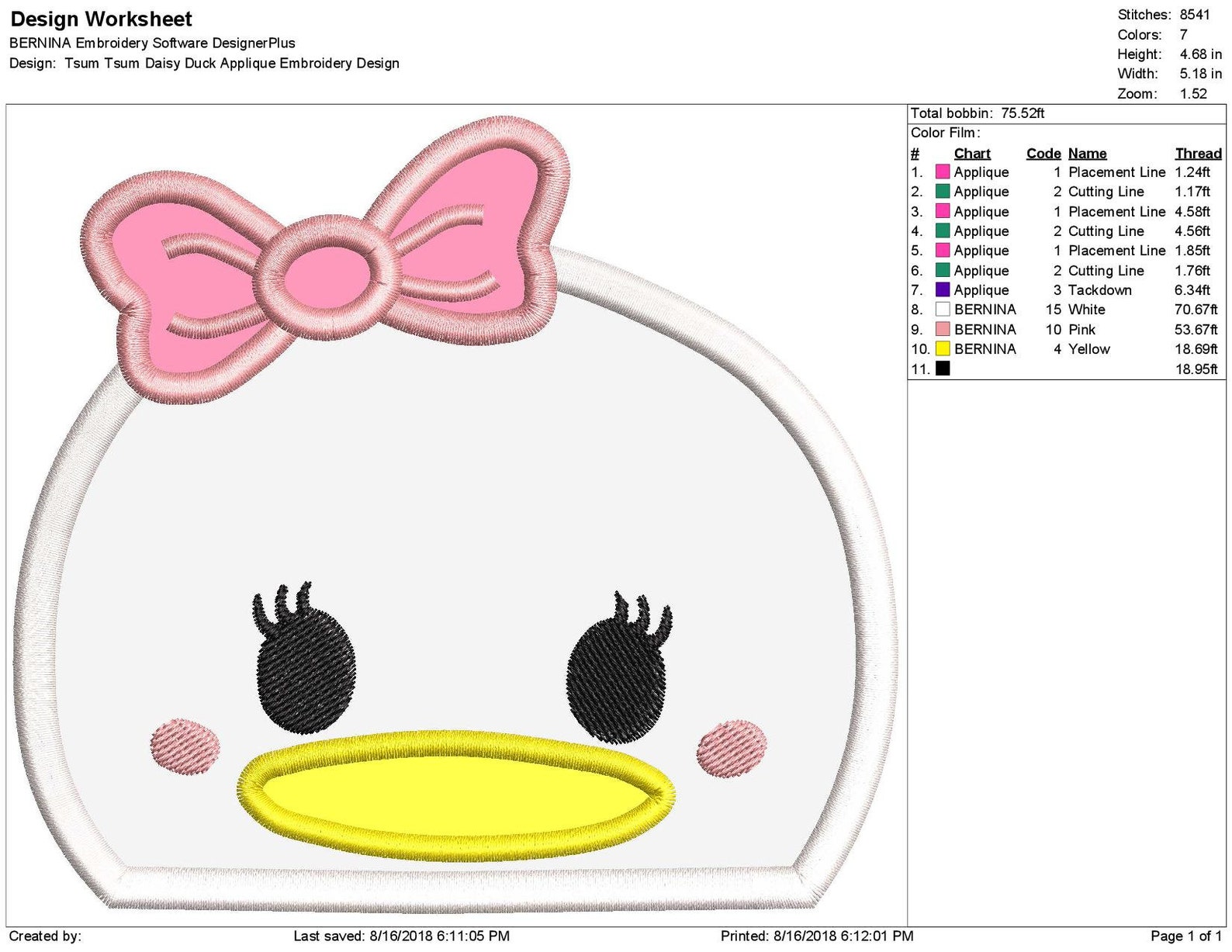
Task: Click the 'Page 1 of 1' indicator
Action: 1186,936
